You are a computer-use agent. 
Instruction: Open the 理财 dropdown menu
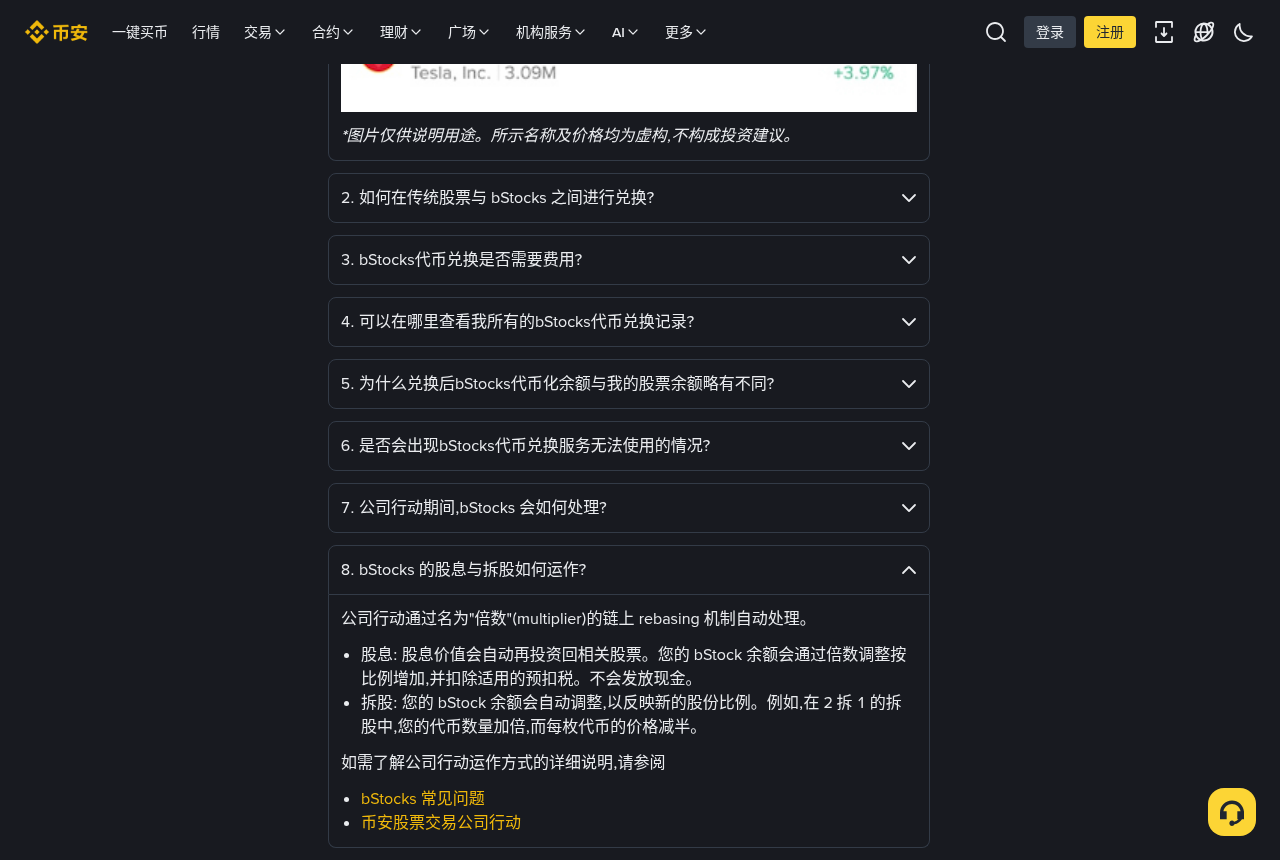401,32
